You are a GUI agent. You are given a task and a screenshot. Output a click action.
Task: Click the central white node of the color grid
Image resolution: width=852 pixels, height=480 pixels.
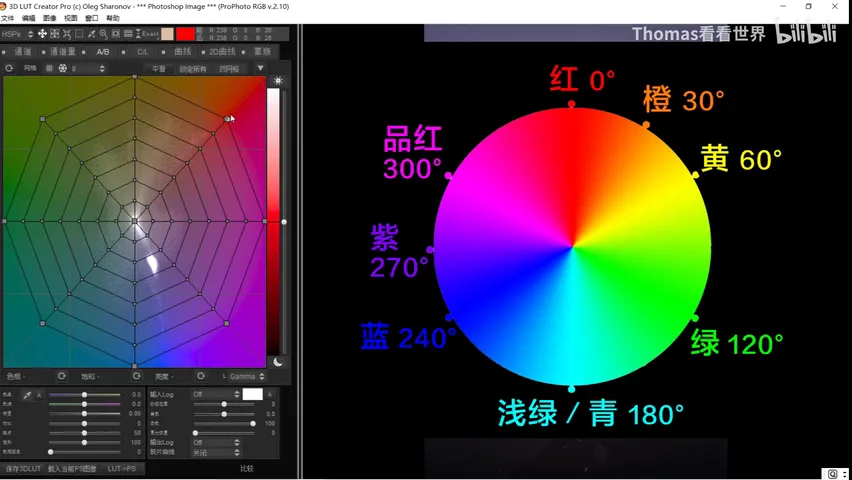135,221
